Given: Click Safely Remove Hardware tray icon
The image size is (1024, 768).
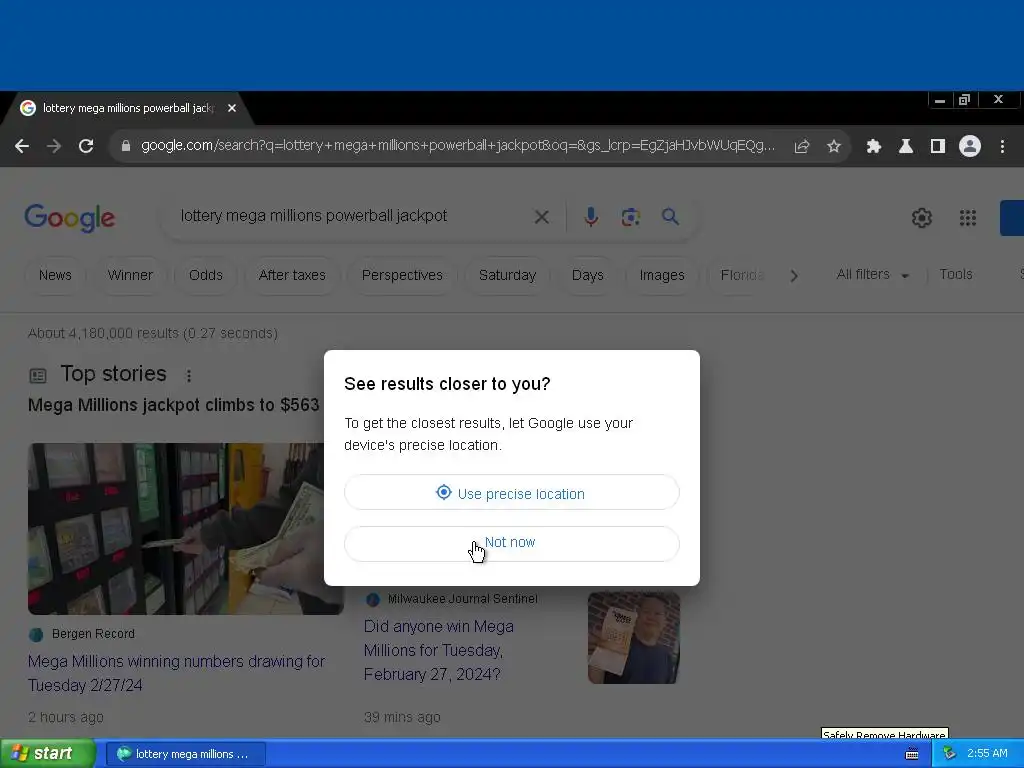Looking at the screenshot, I should (950, 754).
